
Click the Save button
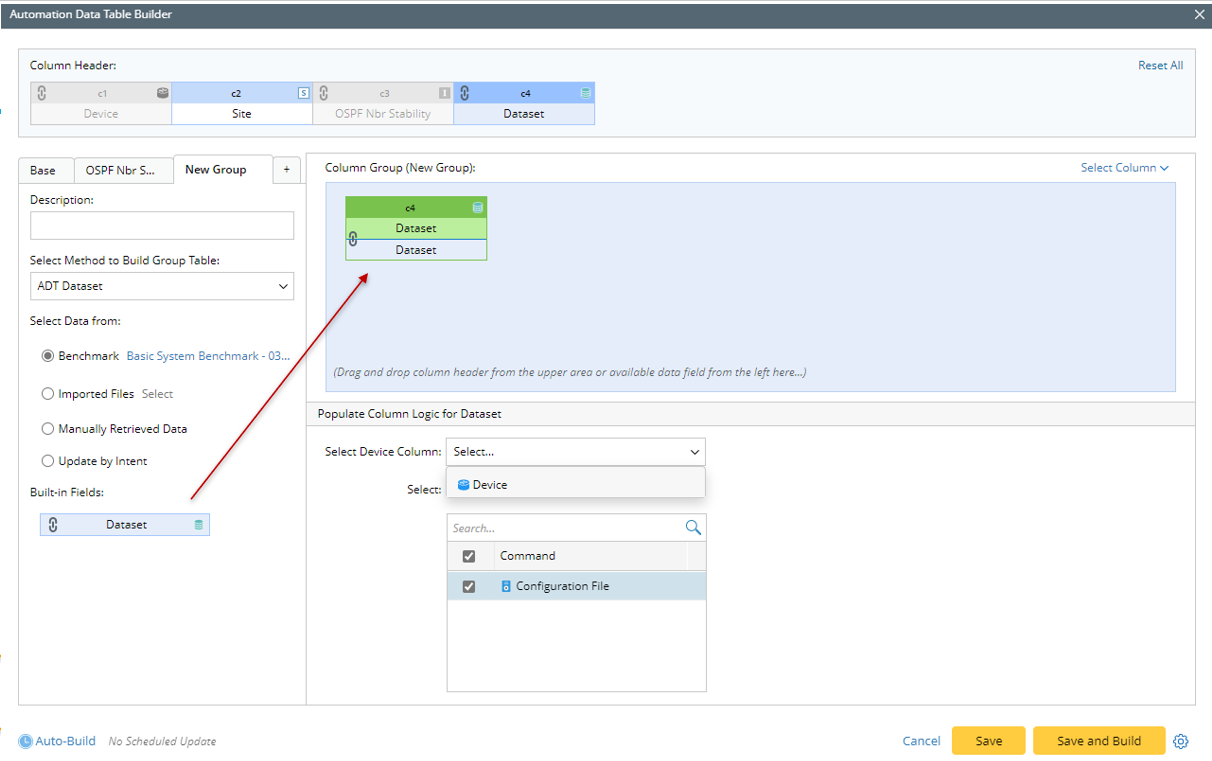point(988,741)
